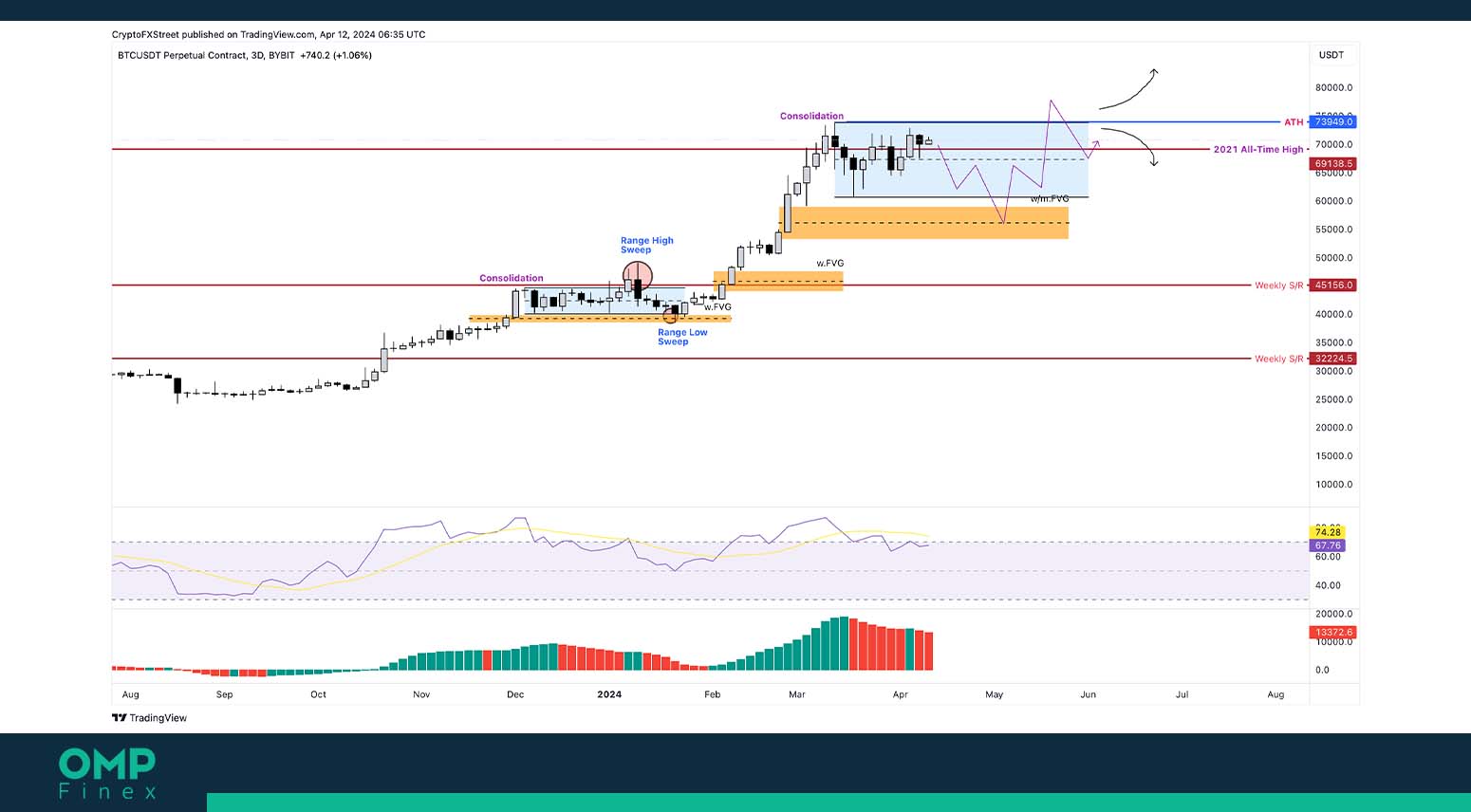Click the Sep label on time axis
This screenshot has height=812, width=1471.
coord(224,694)
